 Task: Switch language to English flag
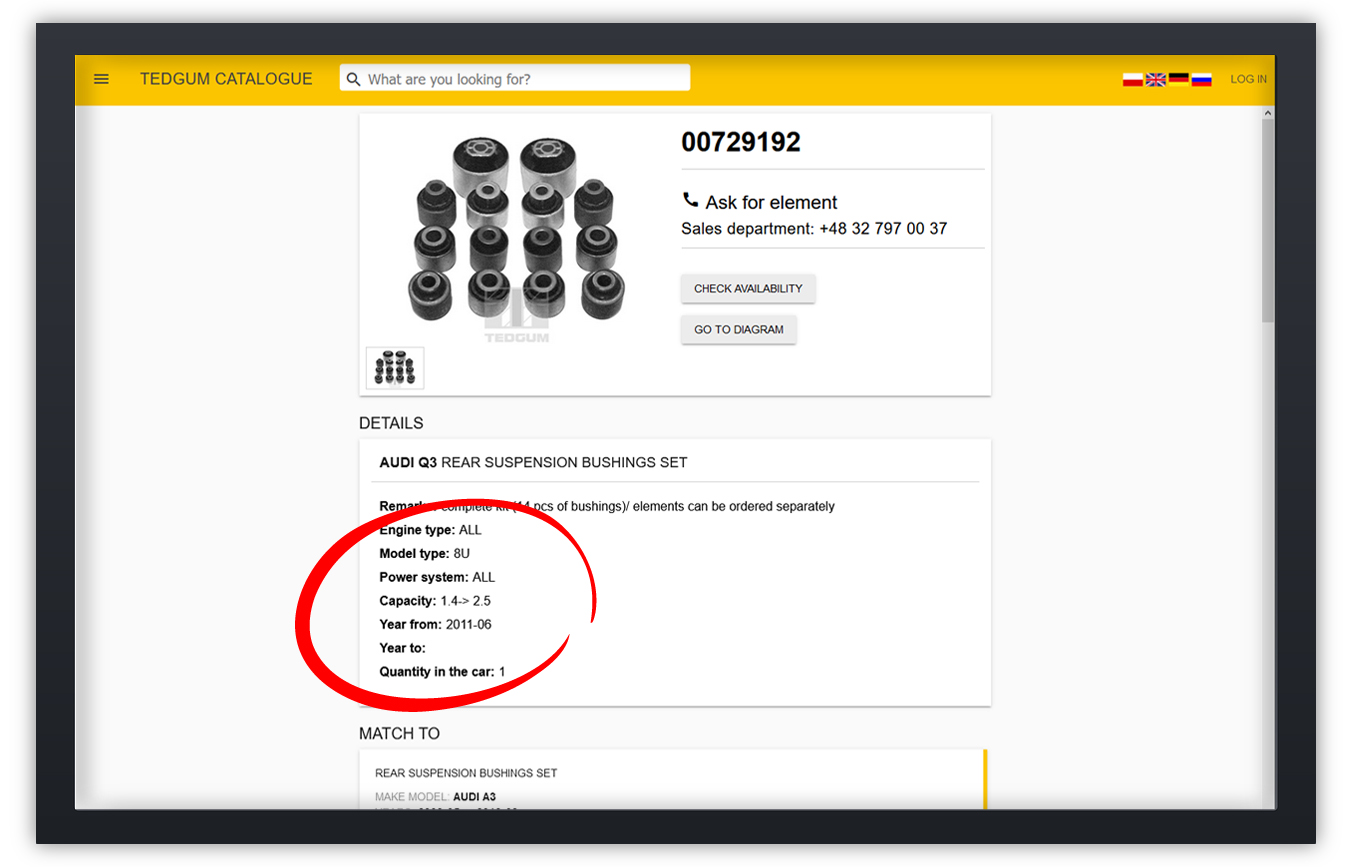click(1156, 79)
